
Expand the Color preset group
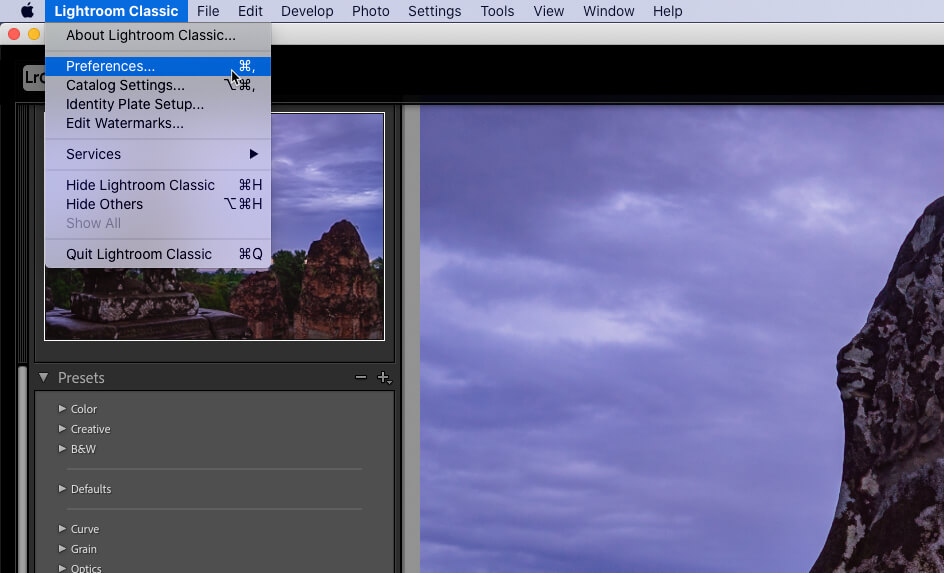62,409
